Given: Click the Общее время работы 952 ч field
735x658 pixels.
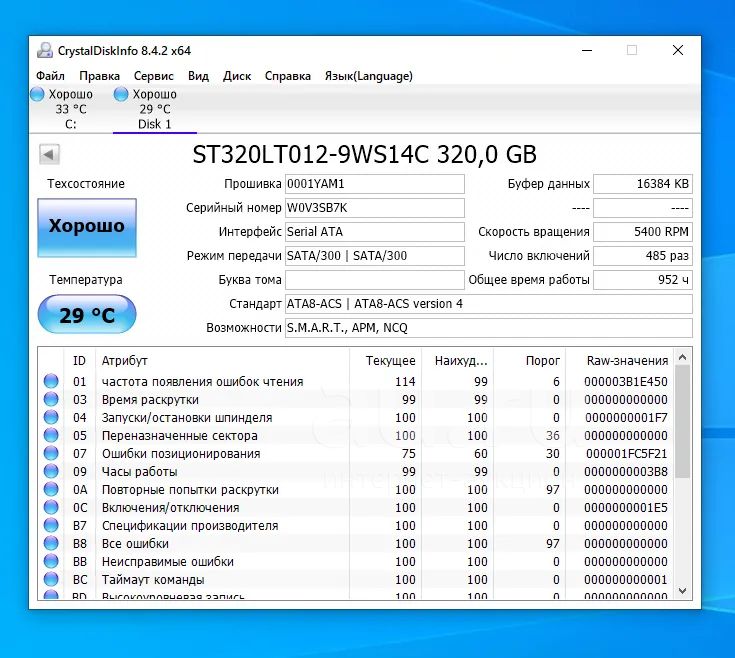Looking at the screenshot, I should tap(643, 280).
